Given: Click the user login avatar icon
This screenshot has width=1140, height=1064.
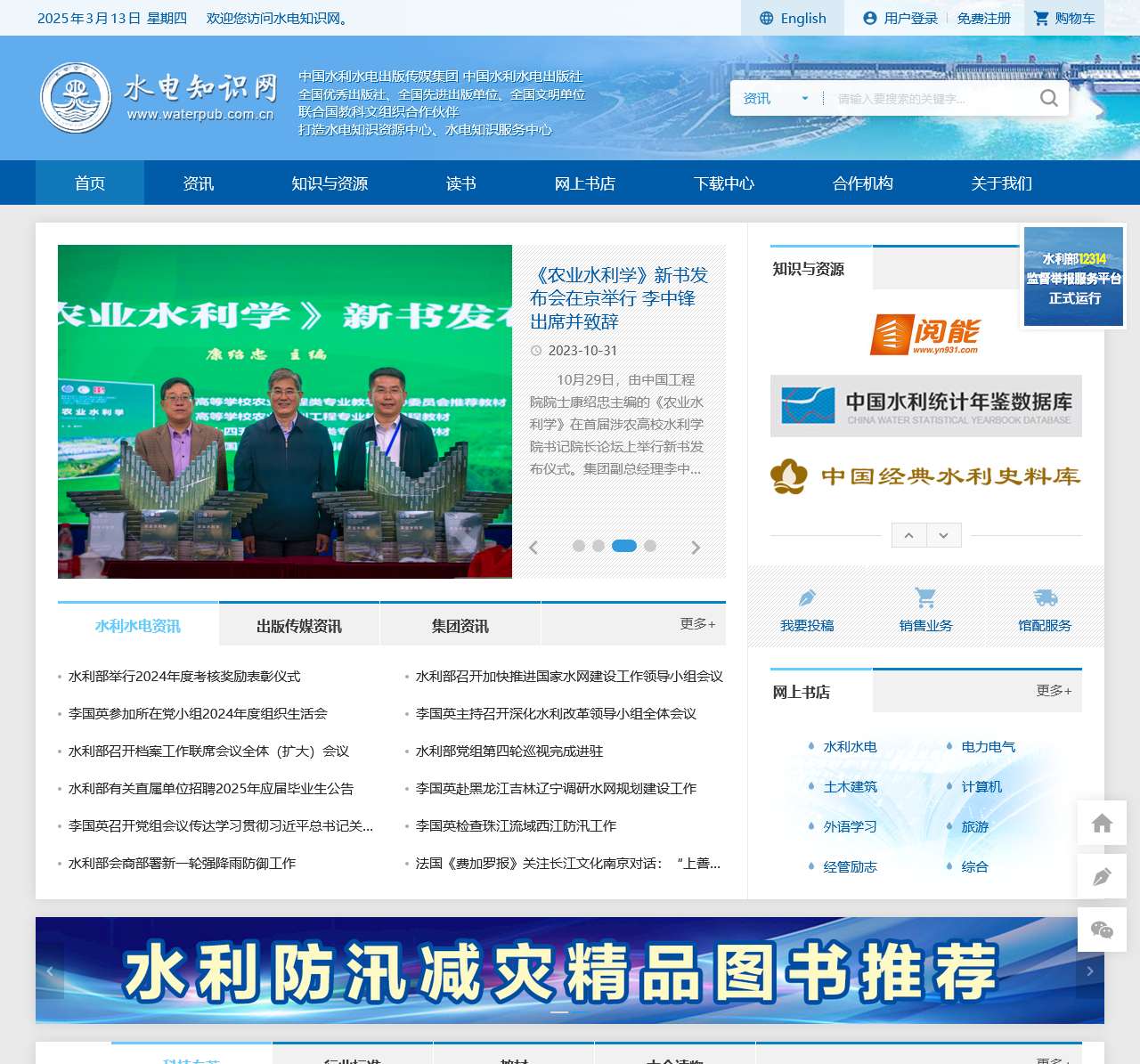Looking at the screenshot, I should [x=870, y=18].
